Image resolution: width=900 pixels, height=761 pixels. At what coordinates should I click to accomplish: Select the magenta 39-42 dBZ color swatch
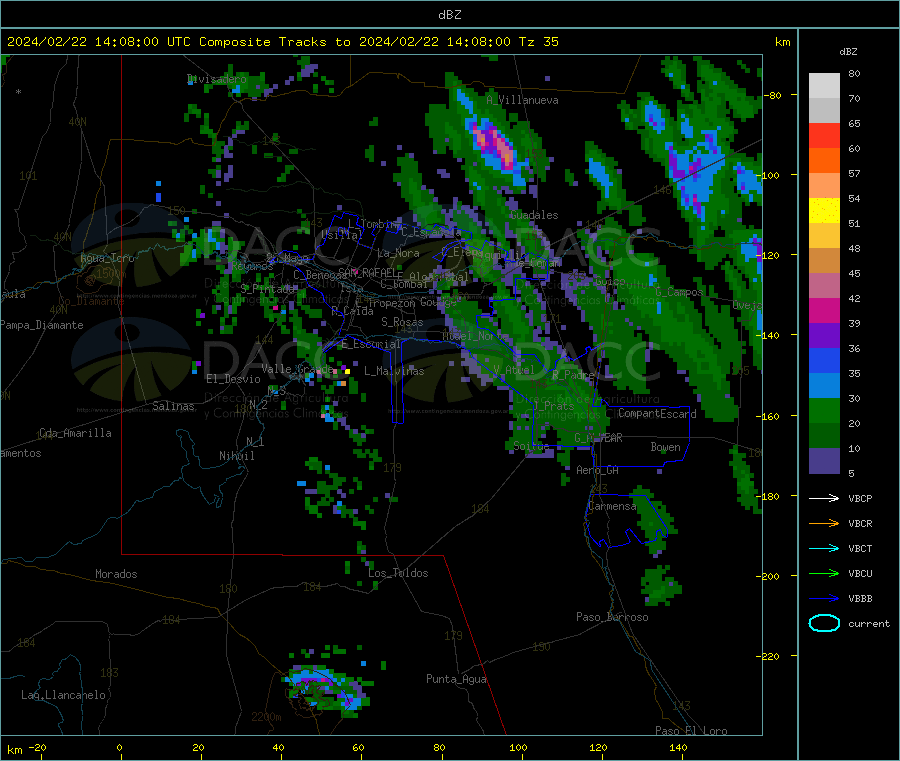pyautogui.click(x=824, y=310)
